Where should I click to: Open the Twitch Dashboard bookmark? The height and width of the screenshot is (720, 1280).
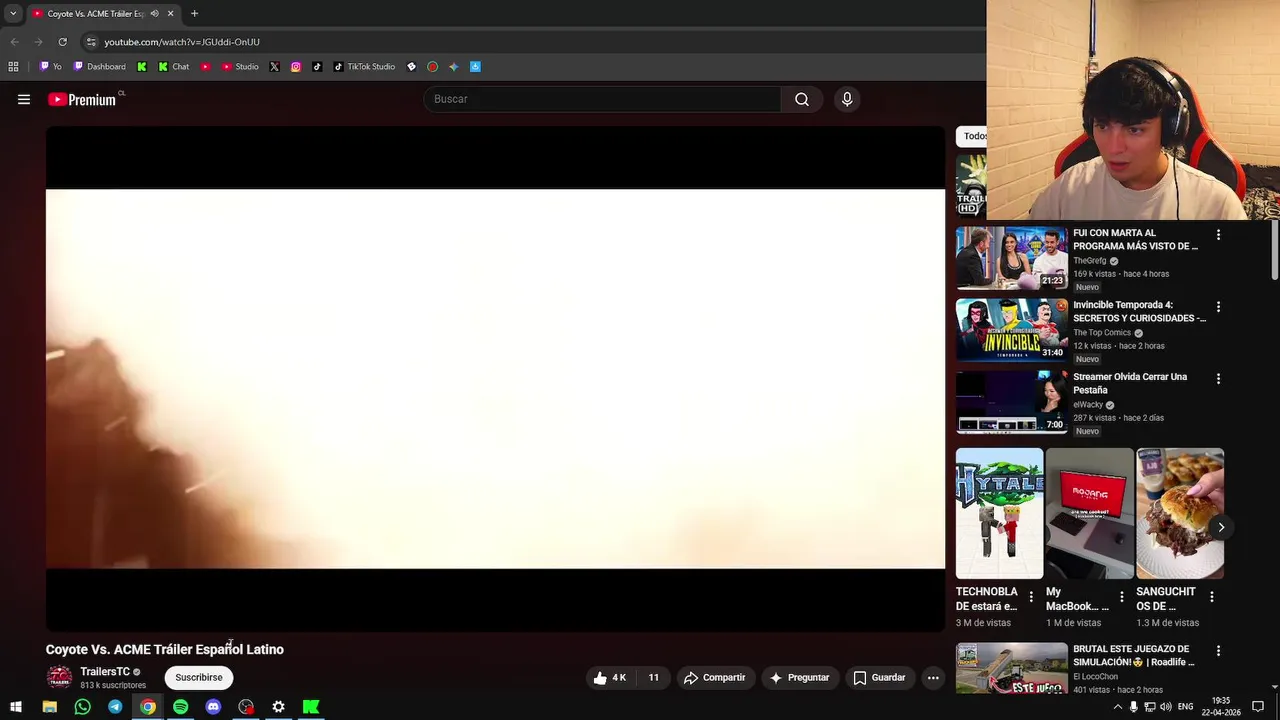click(x=100, y=67)
